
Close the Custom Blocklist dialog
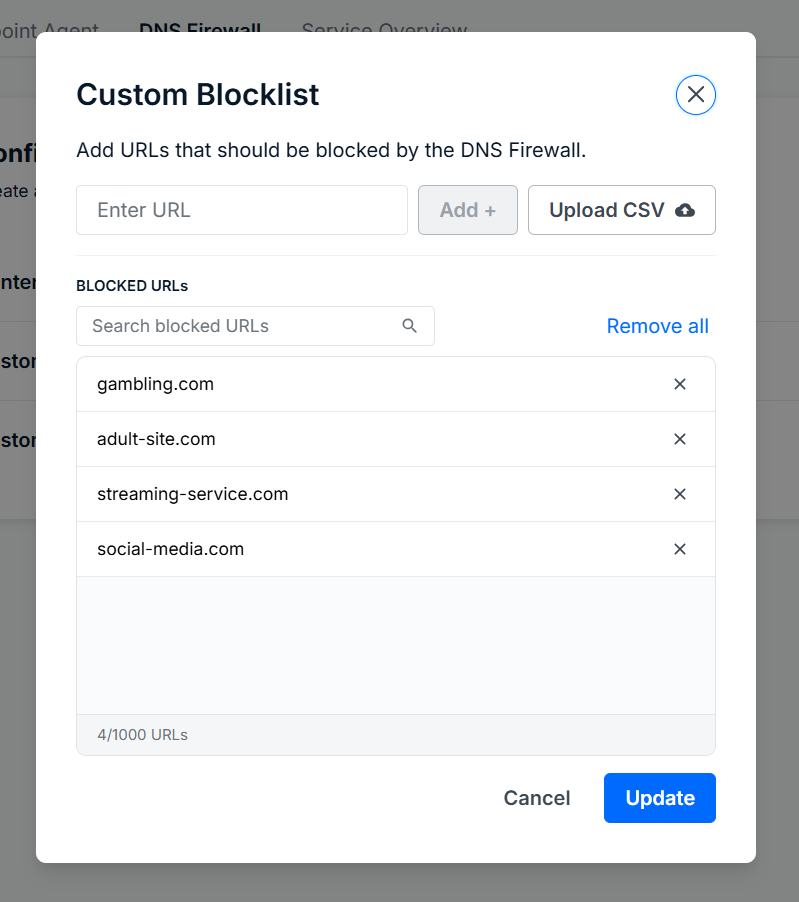click(695, 95)
